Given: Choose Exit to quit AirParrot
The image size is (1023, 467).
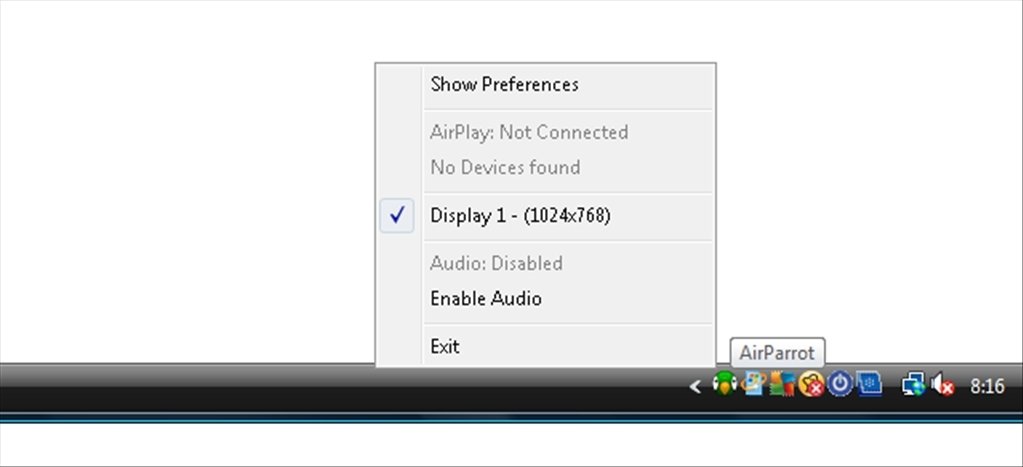Looking at the screenshot, I should click(545, 346).
